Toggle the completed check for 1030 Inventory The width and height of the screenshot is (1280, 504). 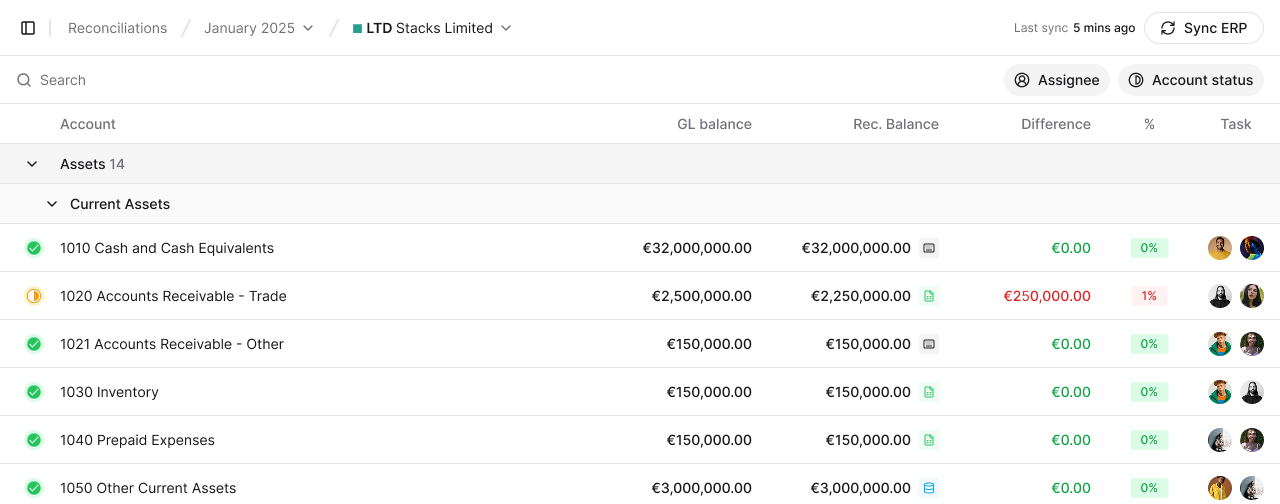[x=34, y=392]
